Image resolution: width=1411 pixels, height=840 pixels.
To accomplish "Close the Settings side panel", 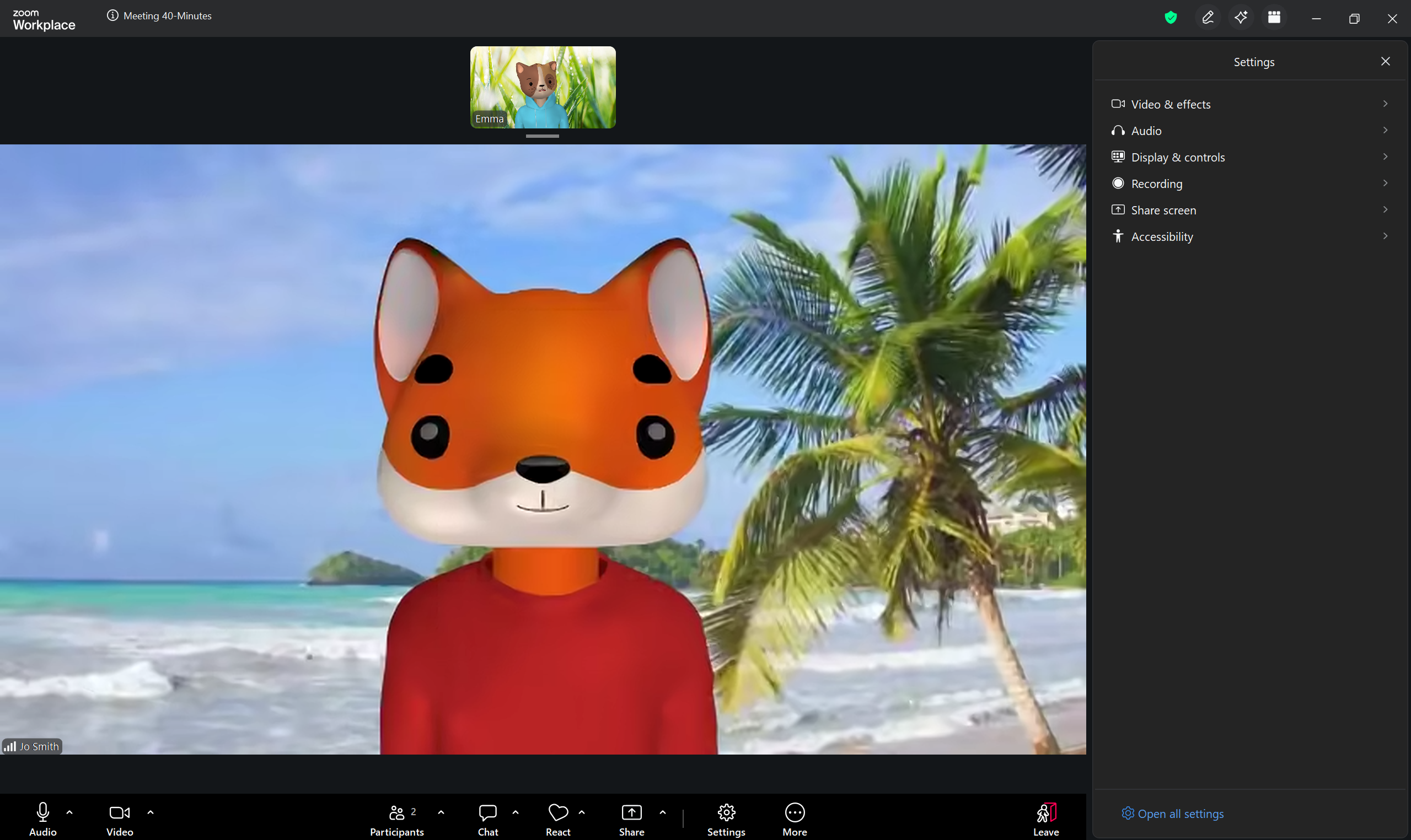I will click(x=1385, y=61).
